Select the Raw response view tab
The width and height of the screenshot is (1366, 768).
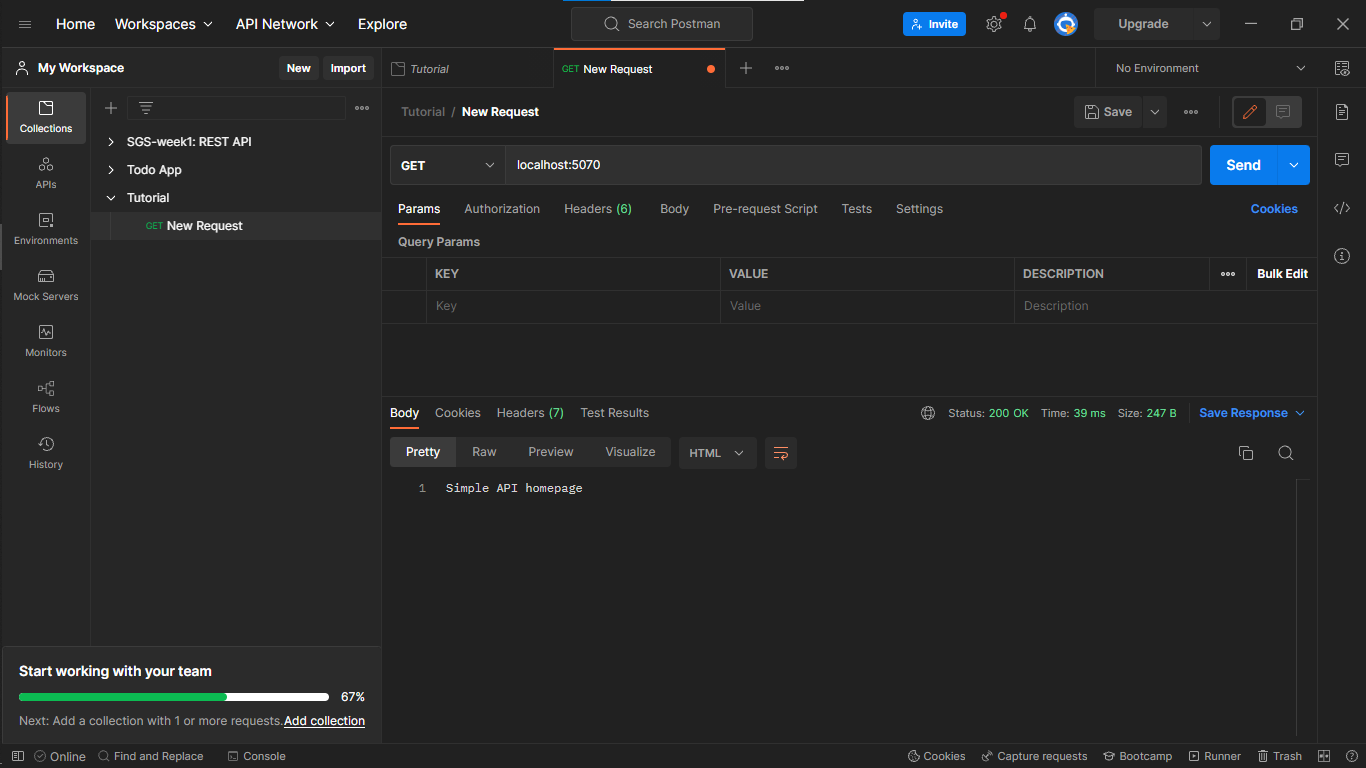point(484,452)
